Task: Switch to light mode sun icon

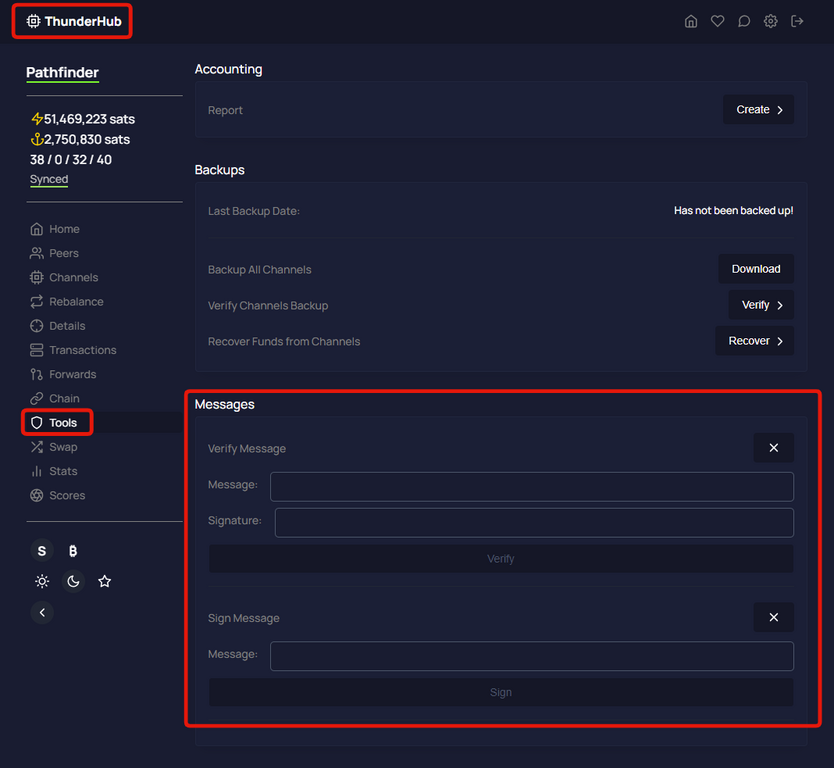Action: (x=42, y=581)
